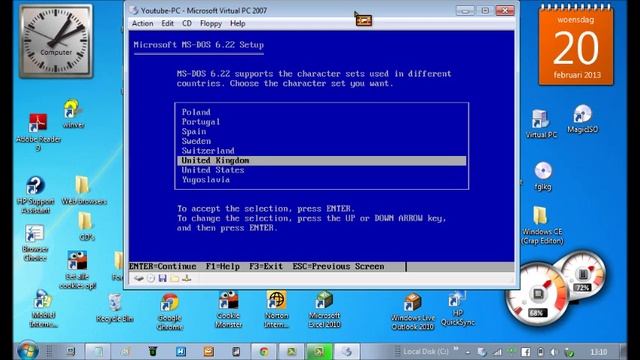Select Spain in the character set list
Screen dimensions: 640x360
coord(194,131)
